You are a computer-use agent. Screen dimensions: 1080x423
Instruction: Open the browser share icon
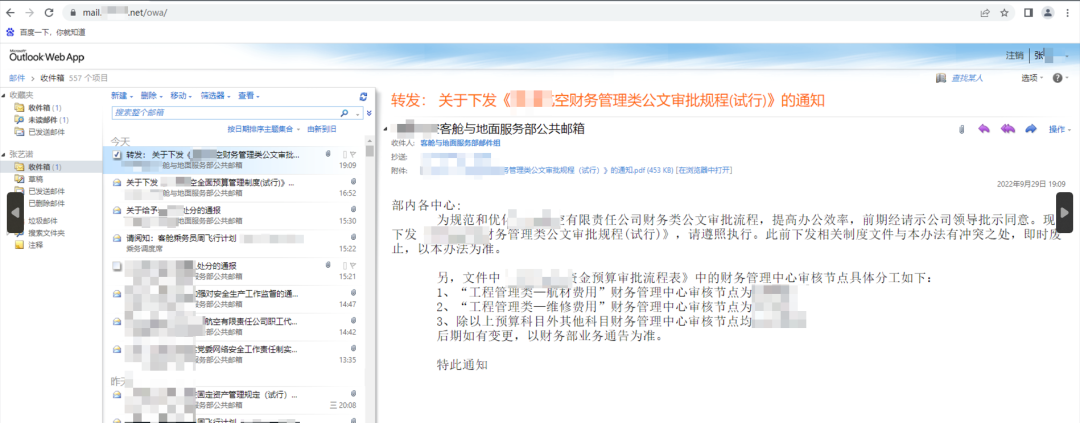tap(985, 12)
